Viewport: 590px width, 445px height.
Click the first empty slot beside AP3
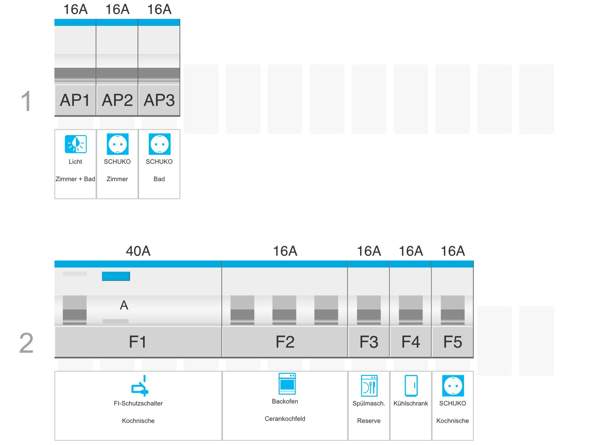pyautogui.click(x=201, y=99)
